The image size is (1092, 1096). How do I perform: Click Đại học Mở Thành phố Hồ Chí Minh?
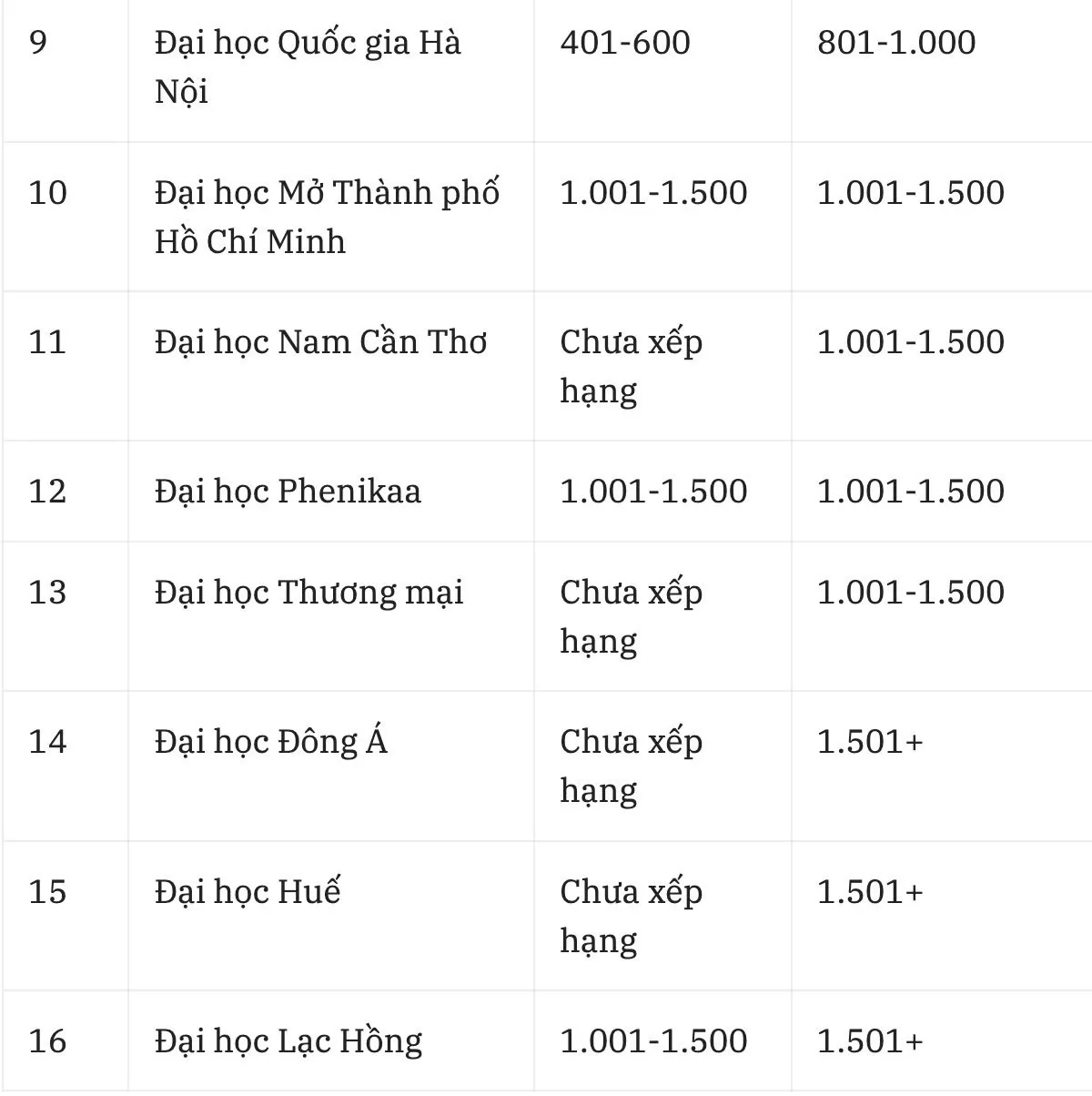327,218
